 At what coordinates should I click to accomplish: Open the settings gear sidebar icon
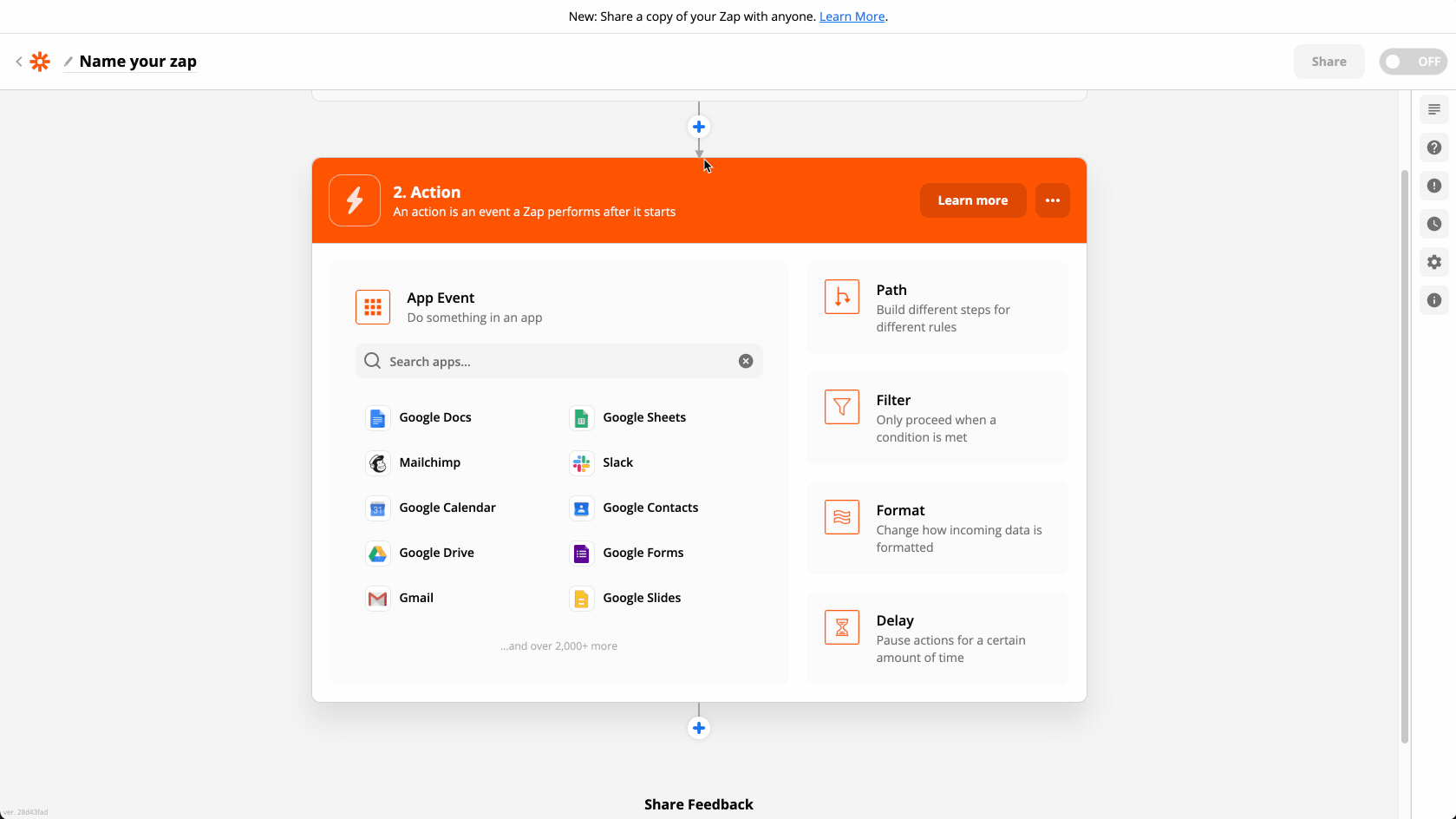pos(1434,262)
